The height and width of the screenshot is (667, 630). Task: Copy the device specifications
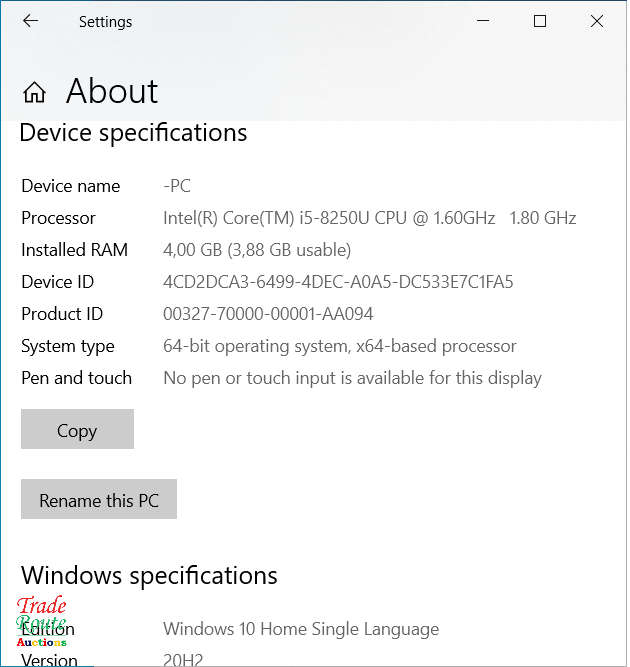pos(77,429)
